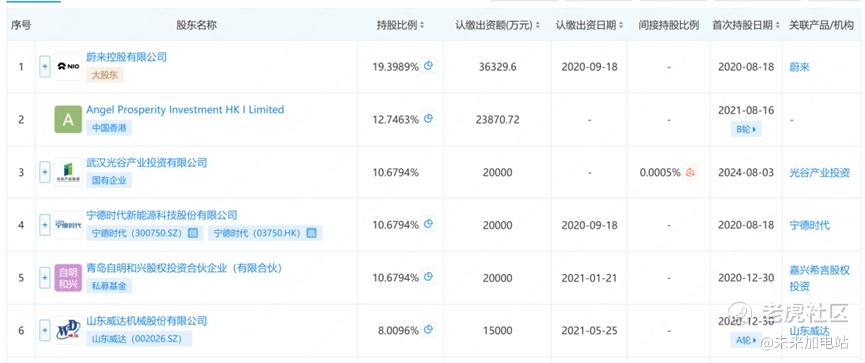Screen dimensions: 865x363
Task: Sort by 首次持股日期 column header
Action: point(746,25)
